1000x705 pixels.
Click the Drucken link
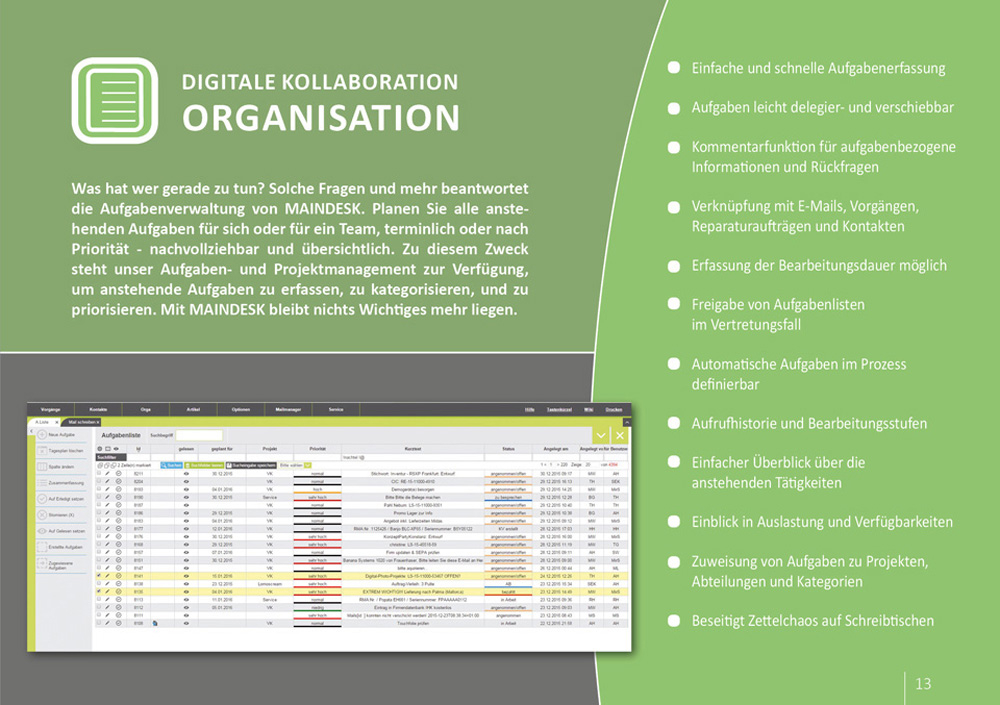tap(614, 410)
